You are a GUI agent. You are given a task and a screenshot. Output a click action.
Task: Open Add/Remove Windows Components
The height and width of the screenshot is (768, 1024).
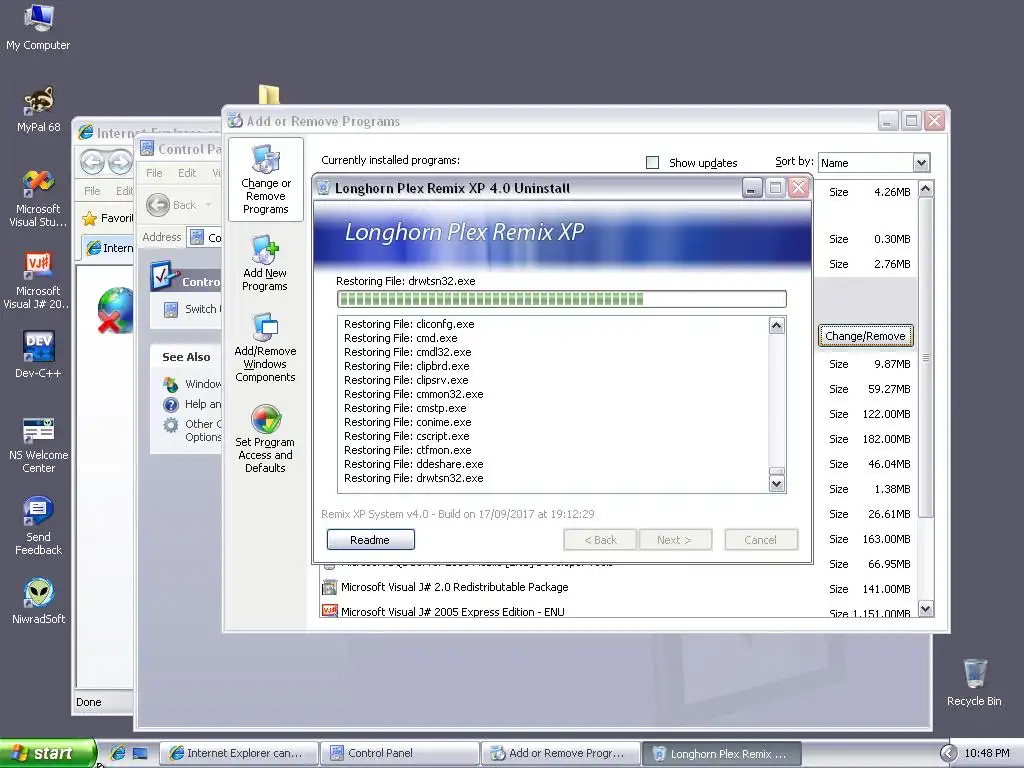tap(265, 347)
